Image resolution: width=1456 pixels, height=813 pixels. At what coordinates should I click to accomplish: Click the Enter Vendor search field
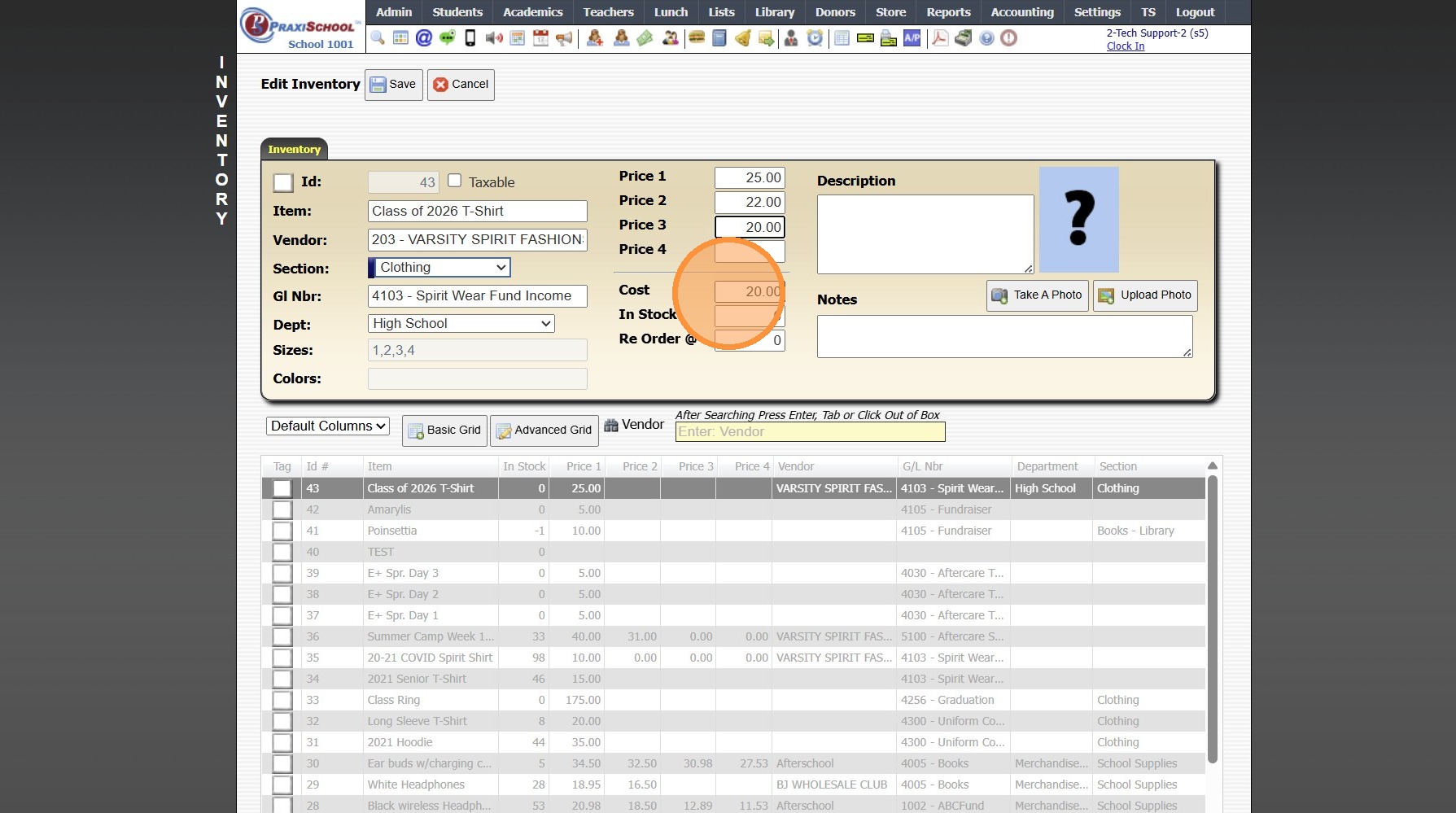pos(810,432)
